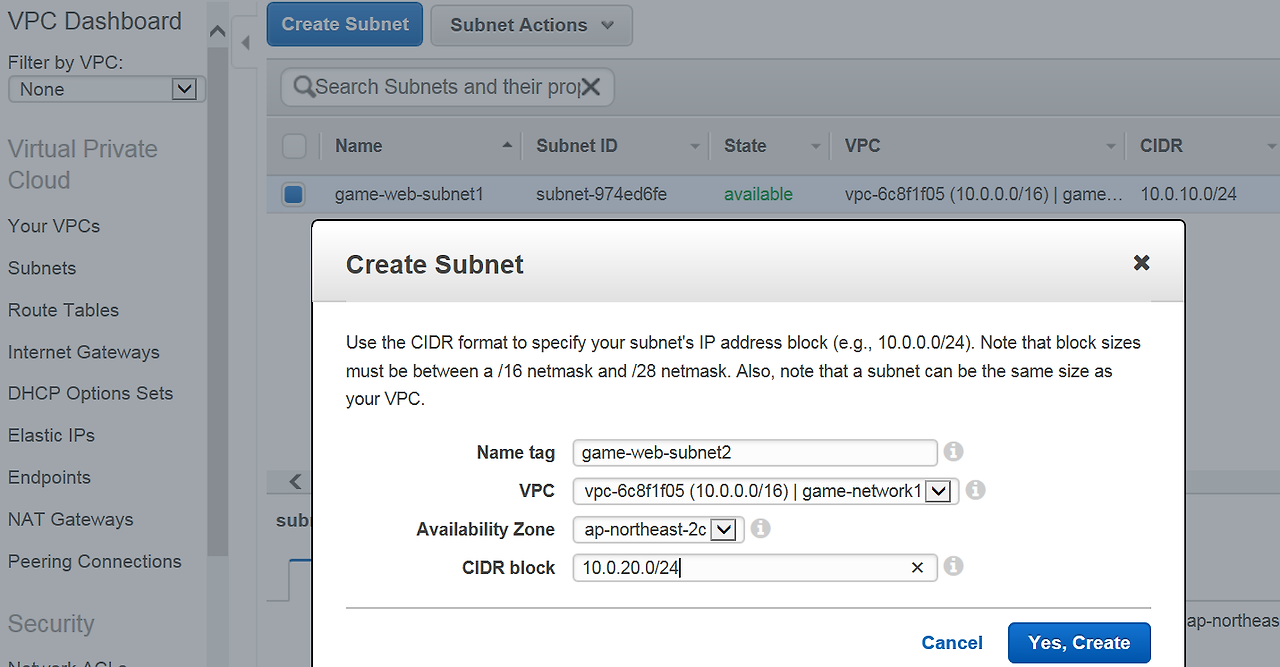Open Elastic IPs in sidebar
The width and height of the screenshot is (1280, 667).
pyautogui.click(x=52, y=435)
